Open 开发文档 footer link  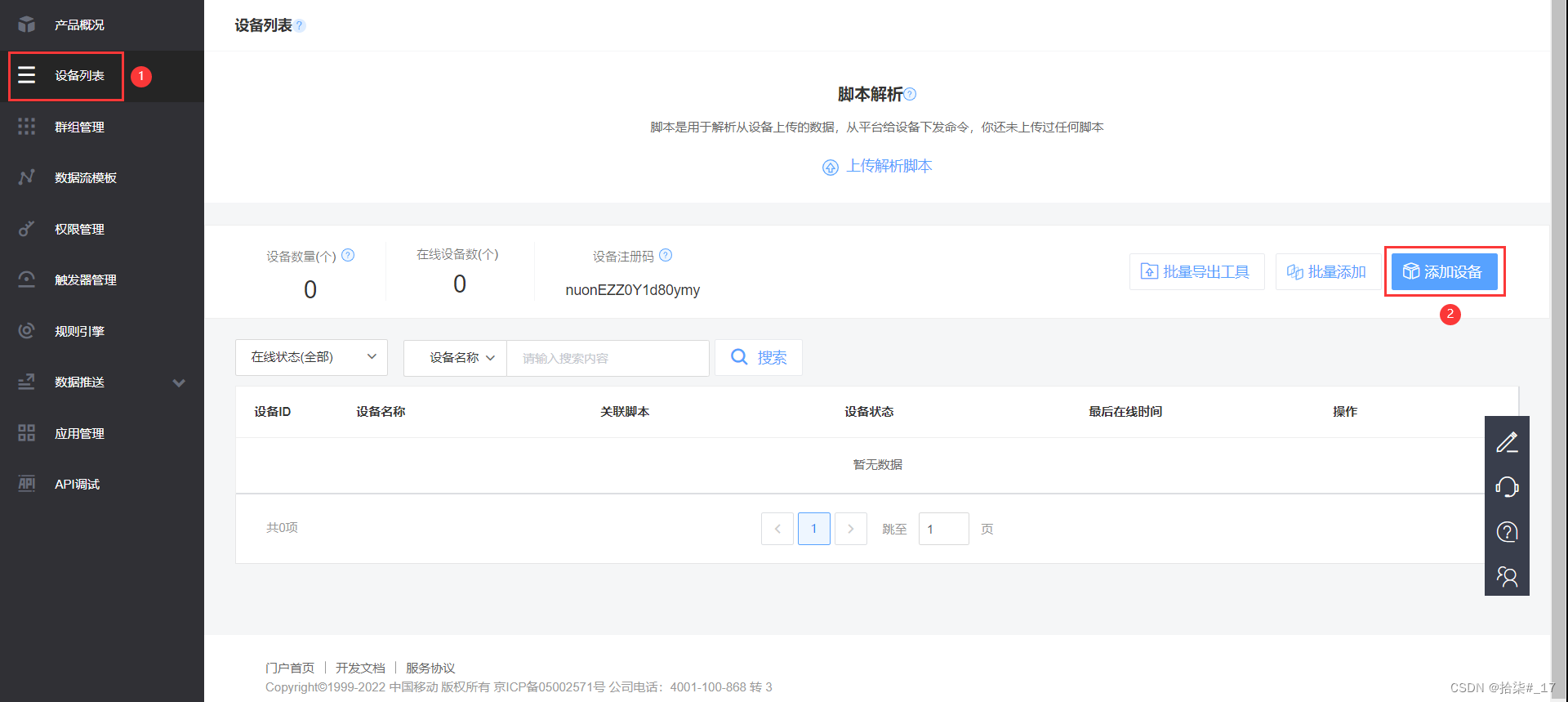point(360,668)
